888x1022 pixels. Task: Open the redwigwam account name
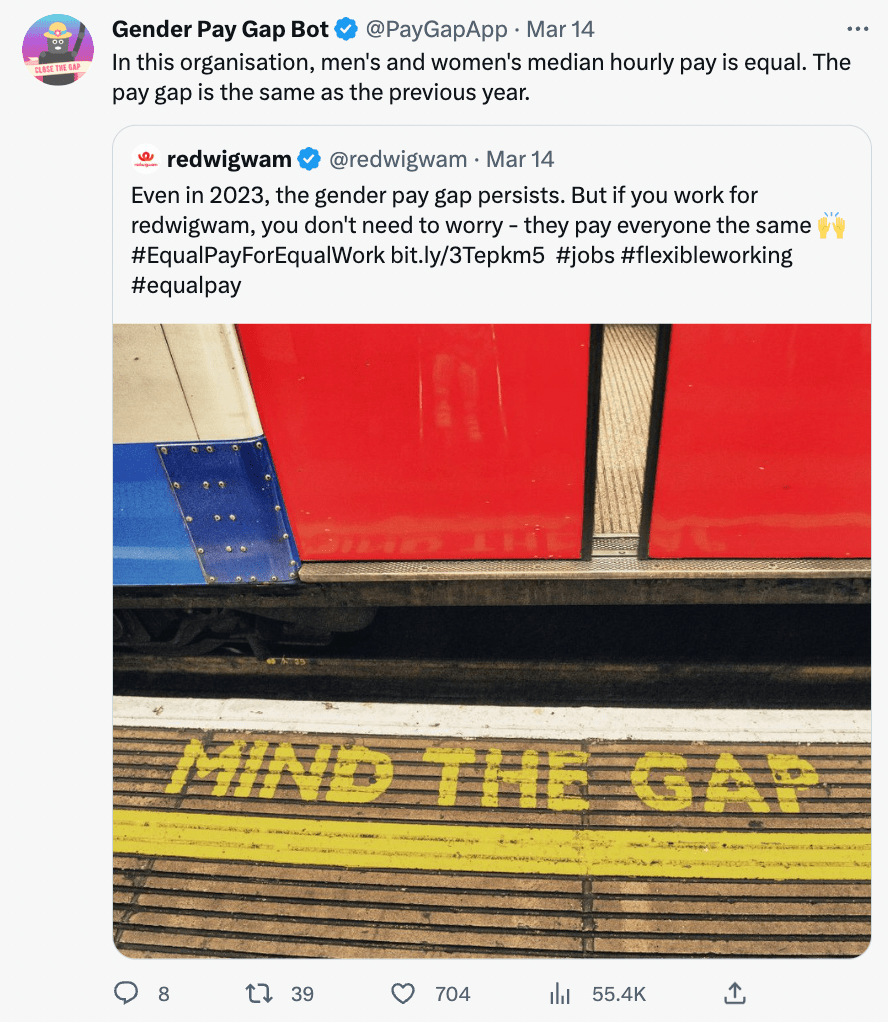[229, 159]
